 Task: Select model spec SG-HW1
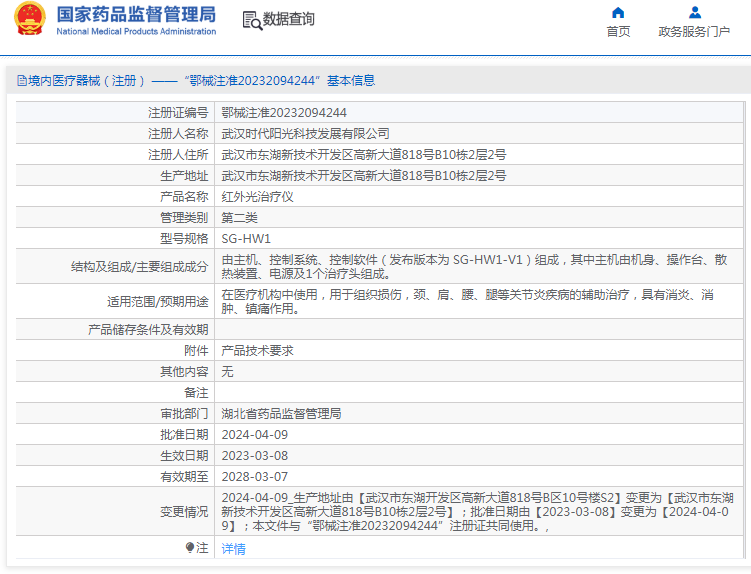coord(246,239)
